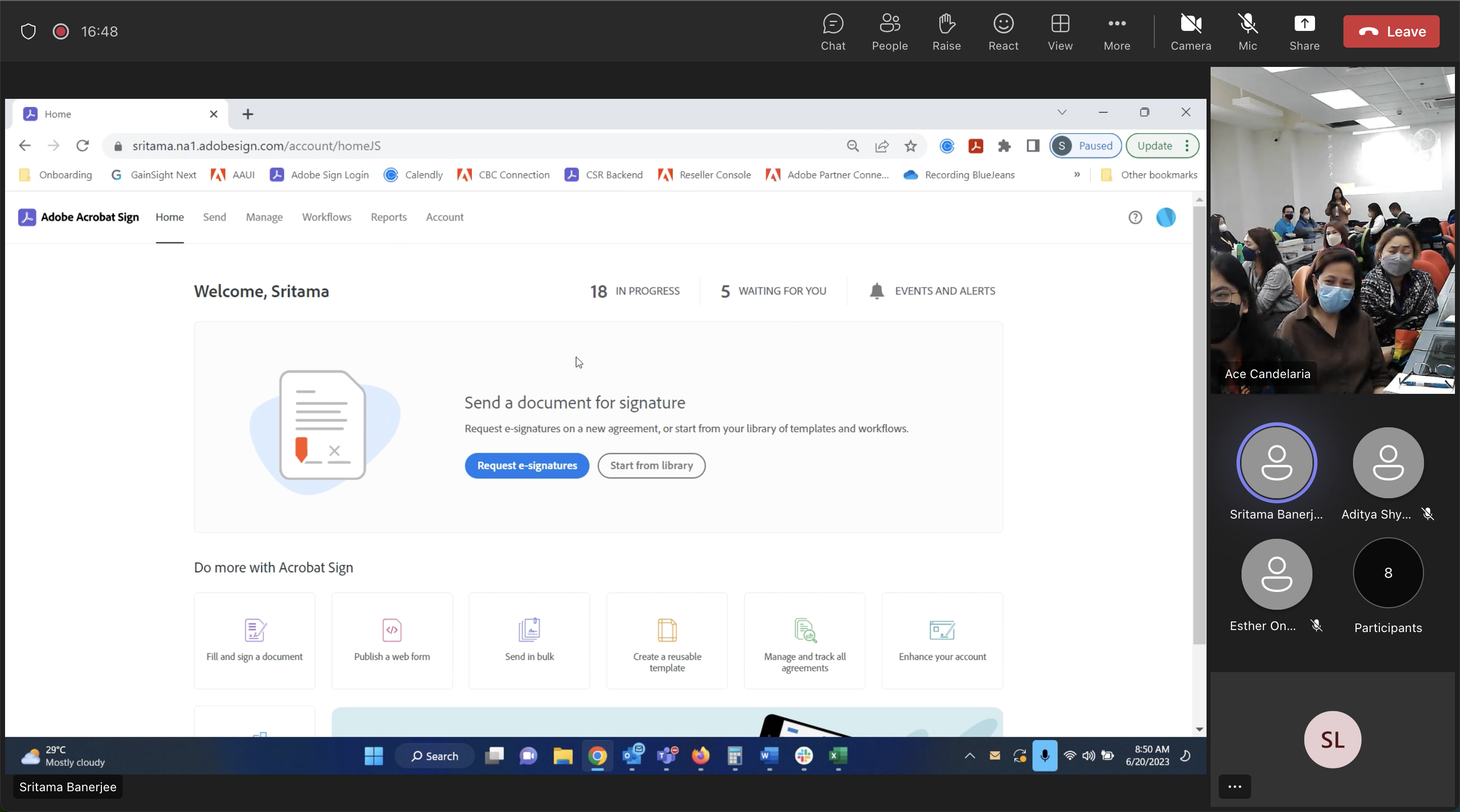Viewport: 1460px width, 812px height.
Task: Open the Calendly bookmark
Action: (x=413, y=174)
